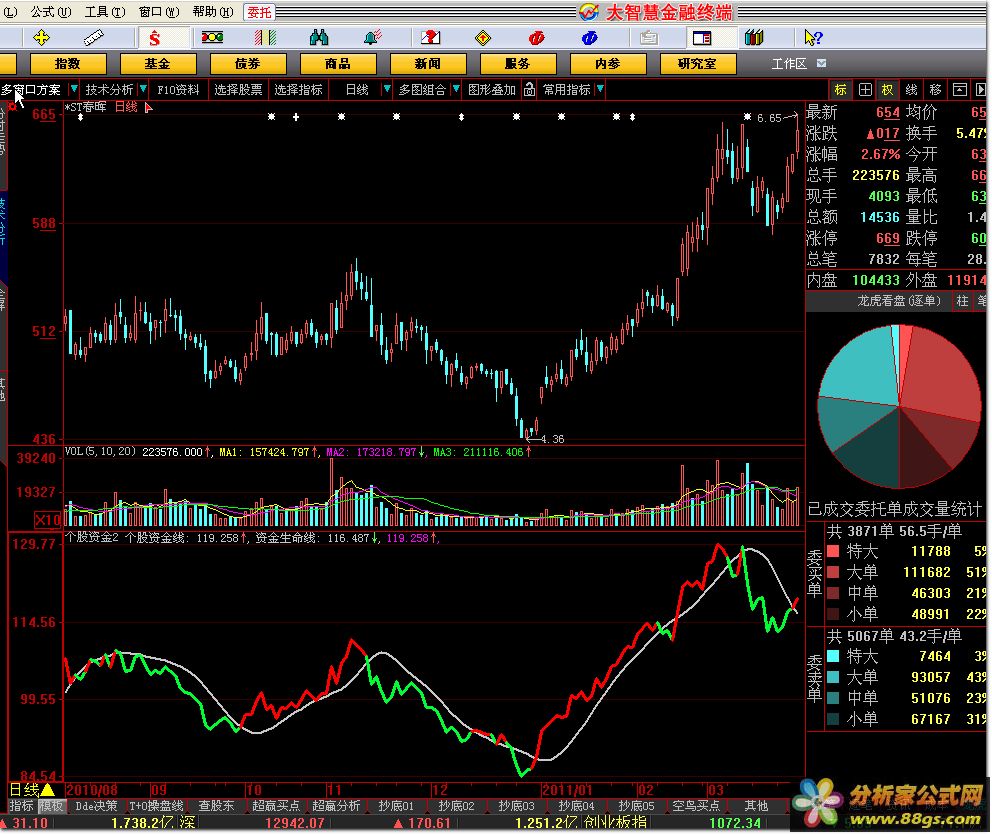Toggle the 线 line drawing button
The image size is (992, 834).
(x=912, y=90)
